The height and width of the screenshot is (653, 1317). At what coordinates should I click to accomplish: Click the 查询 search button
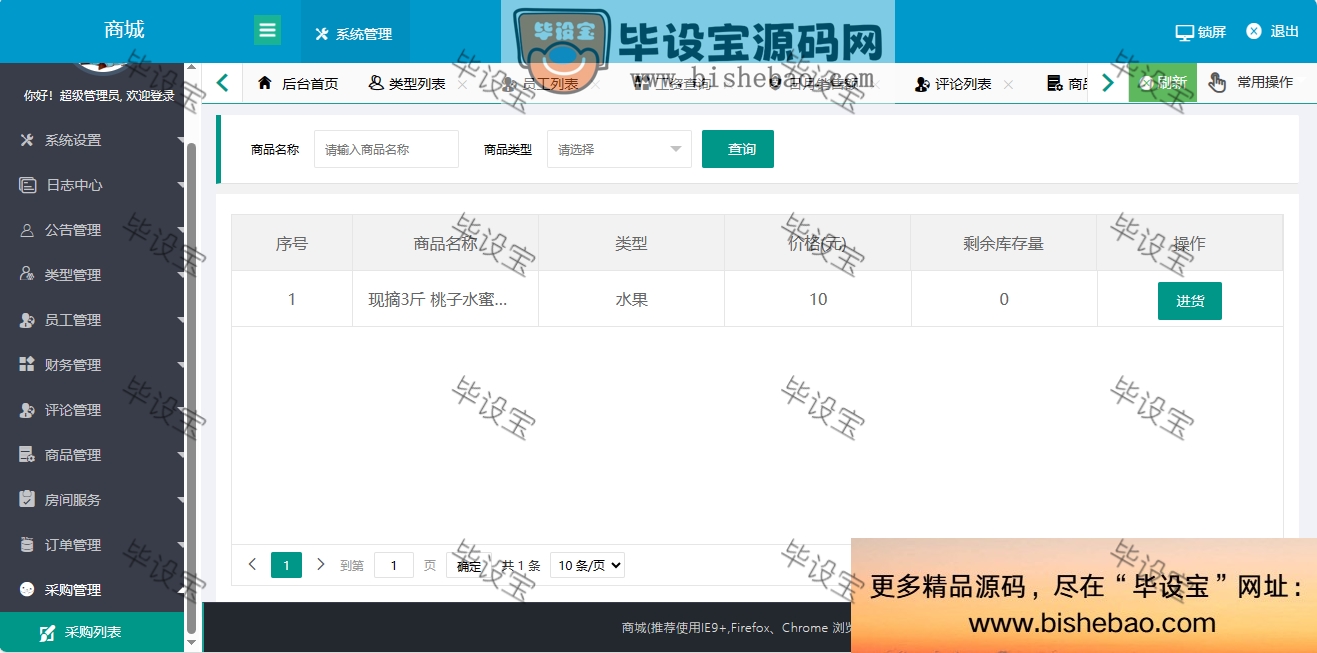tap(738, 149)
